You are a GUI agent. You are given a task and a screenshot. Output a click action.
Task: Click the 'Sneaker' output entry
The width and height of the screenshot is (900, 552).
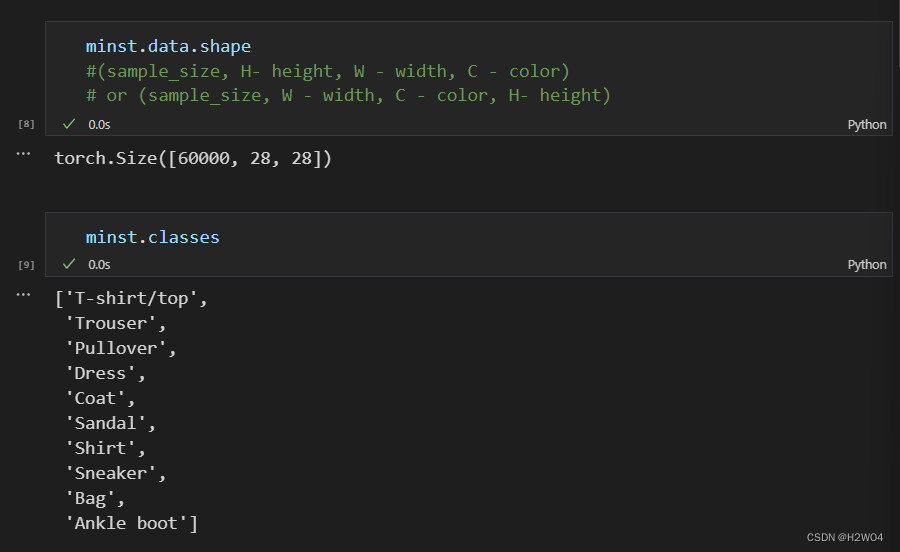[111, 473]
